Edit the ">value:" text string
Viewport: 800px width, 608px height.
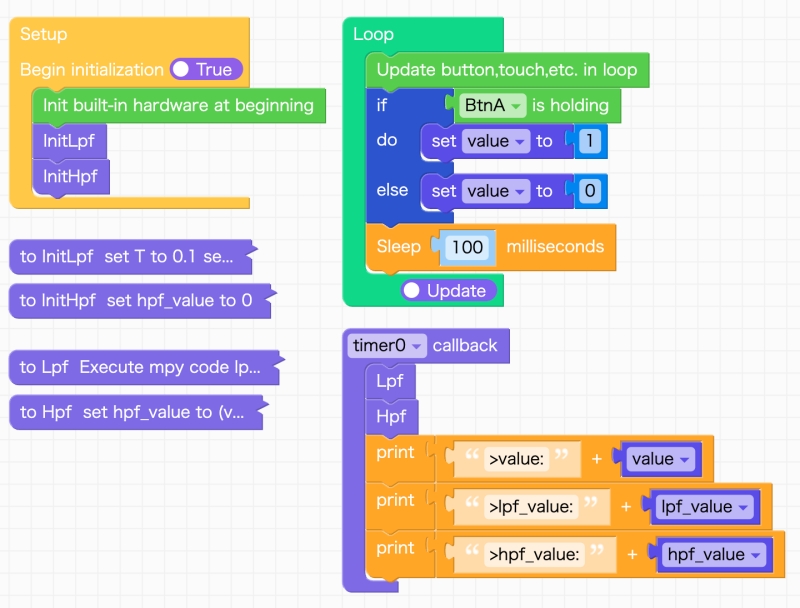pyautogui.click(x=517, y=459)
